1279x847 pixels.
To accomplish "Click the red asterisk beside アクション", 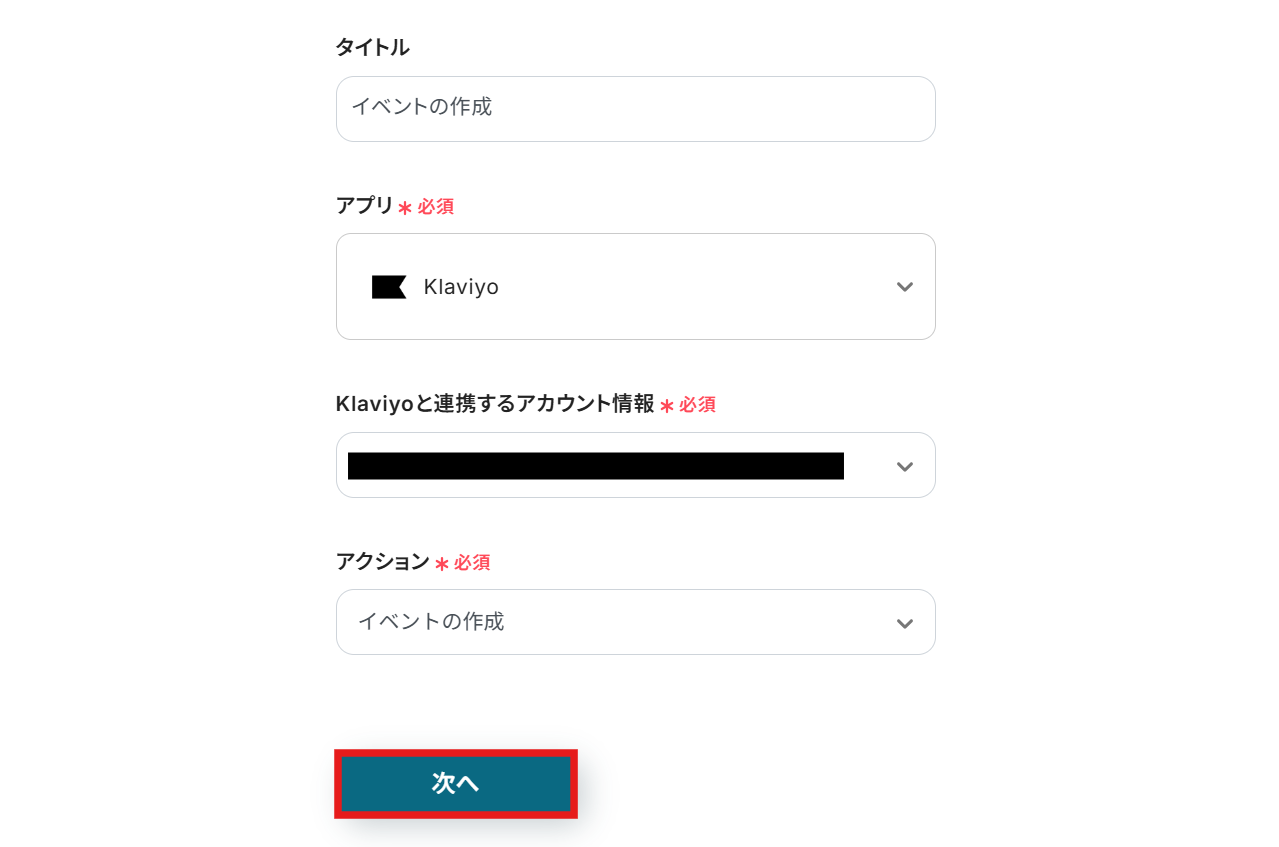I will (441, 564).
